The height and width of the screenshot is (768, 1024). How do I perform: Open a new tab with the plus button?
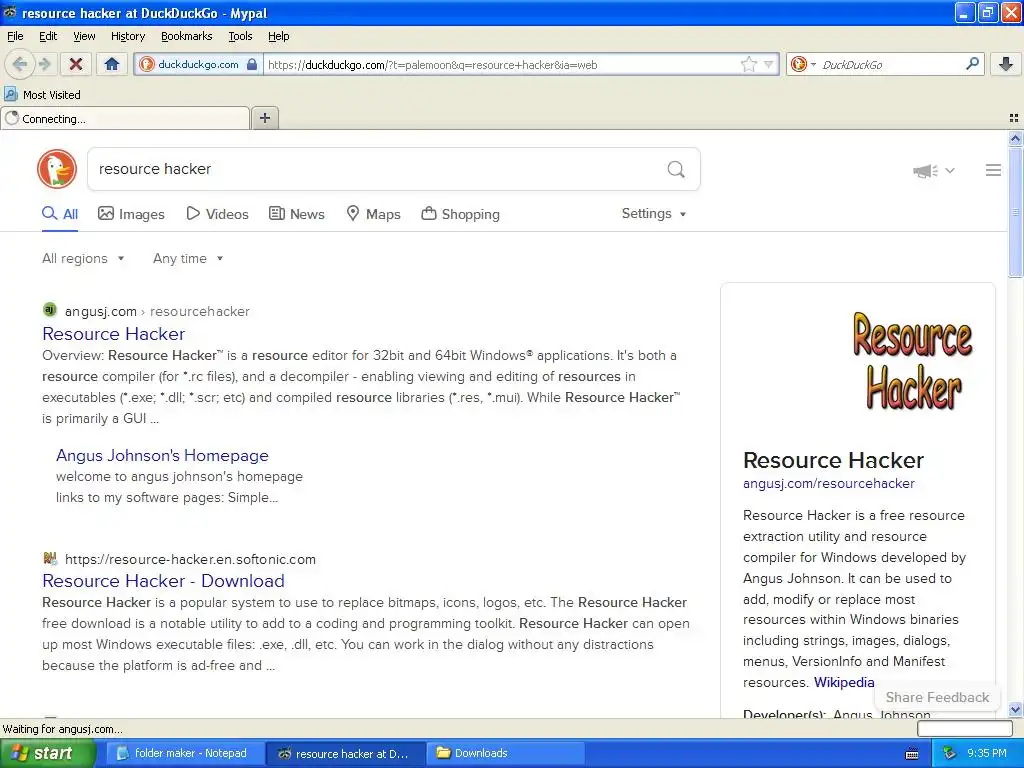click(264, 118)
